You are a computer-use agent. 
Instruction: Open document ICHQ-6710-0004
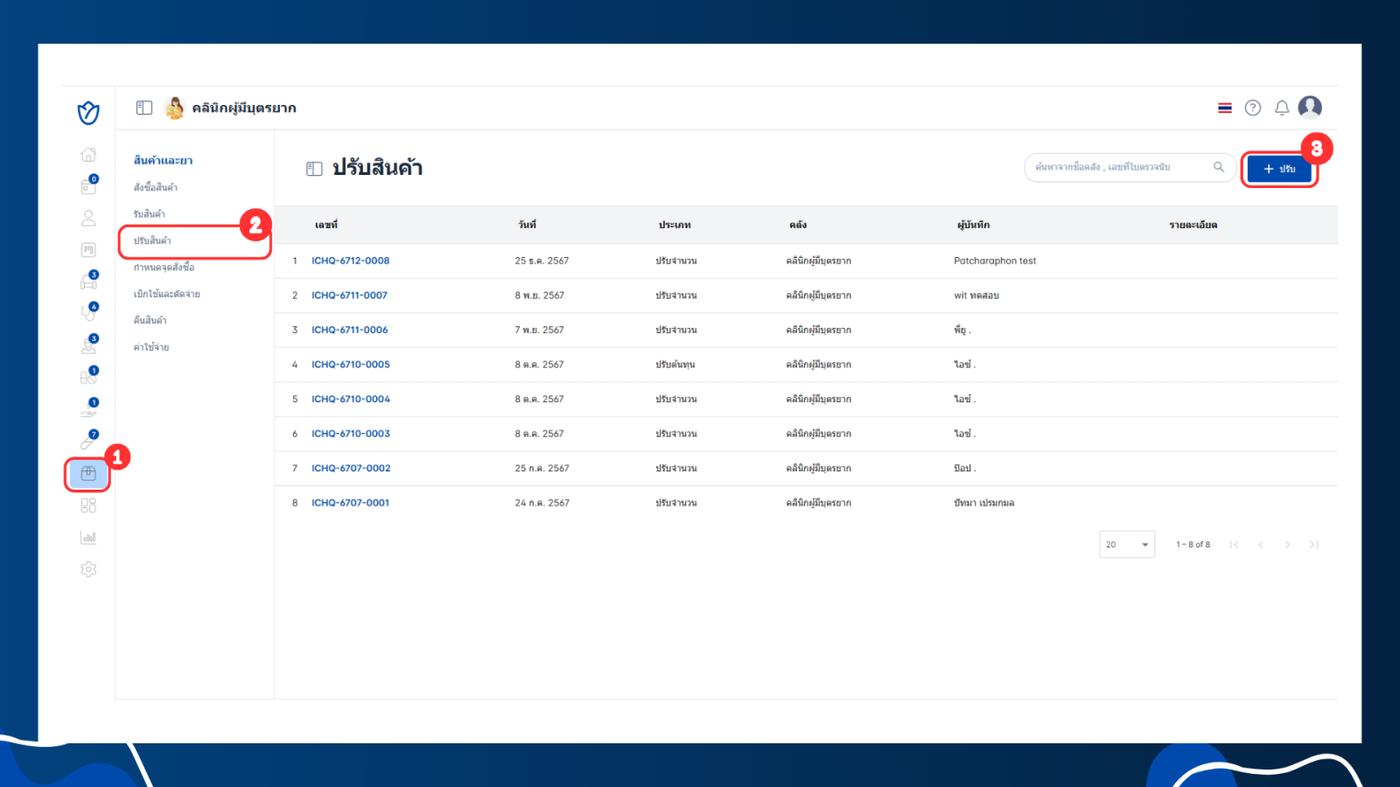point(351,399)
